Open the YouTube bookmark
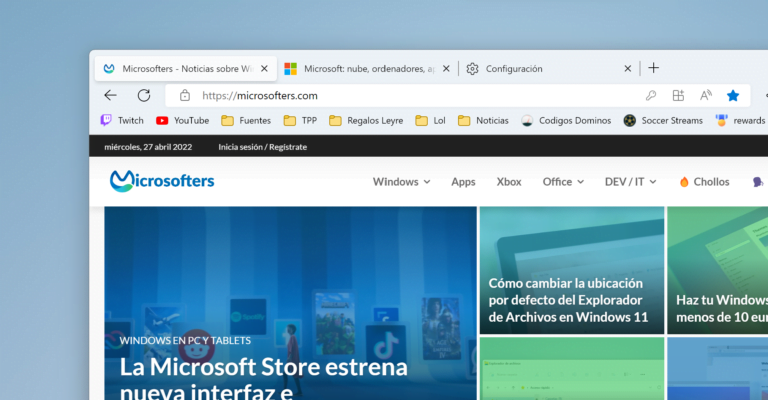The width and height of the screenshot is (768, 400). (183, 120)
